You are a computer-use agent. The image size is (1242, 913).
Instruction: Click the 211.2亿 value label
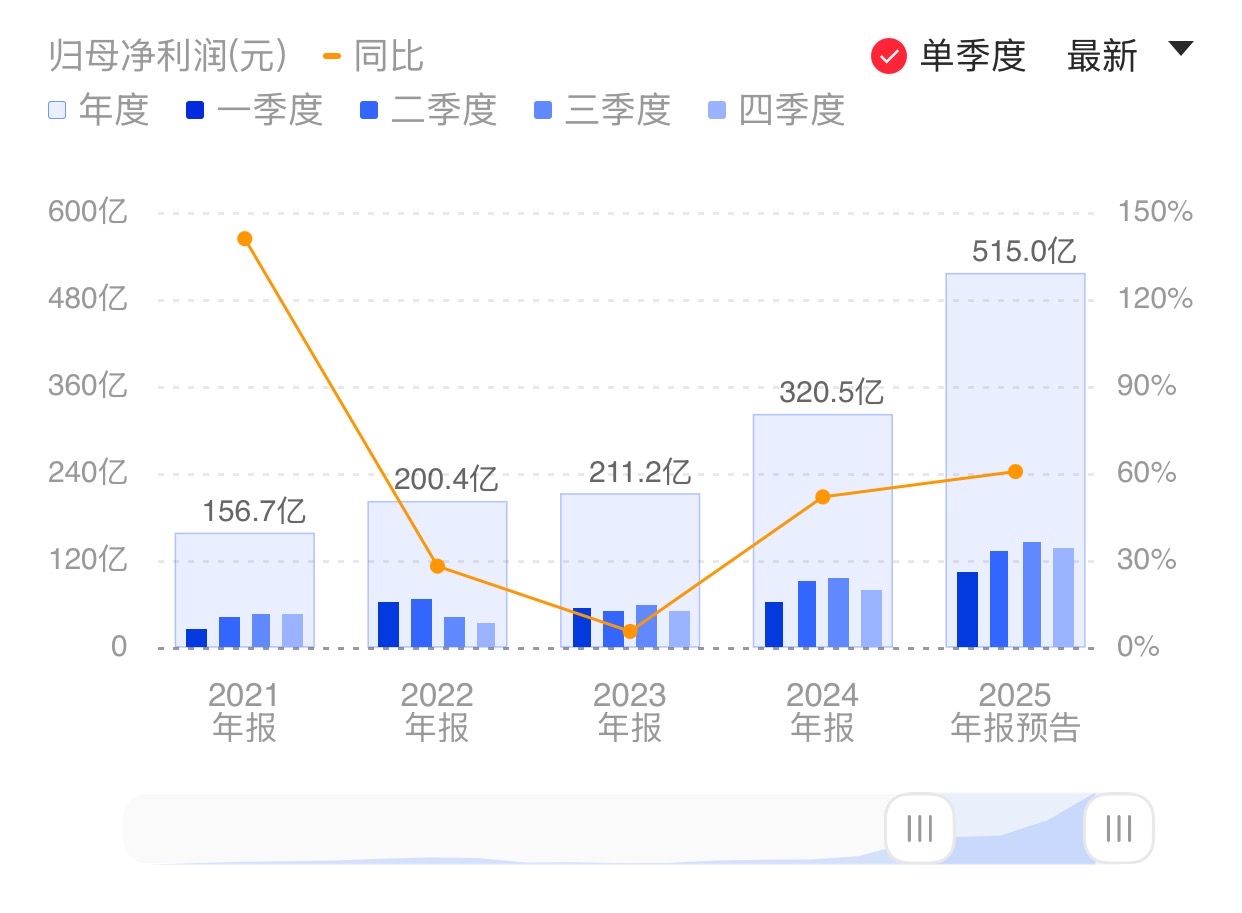tap(640, 470)
